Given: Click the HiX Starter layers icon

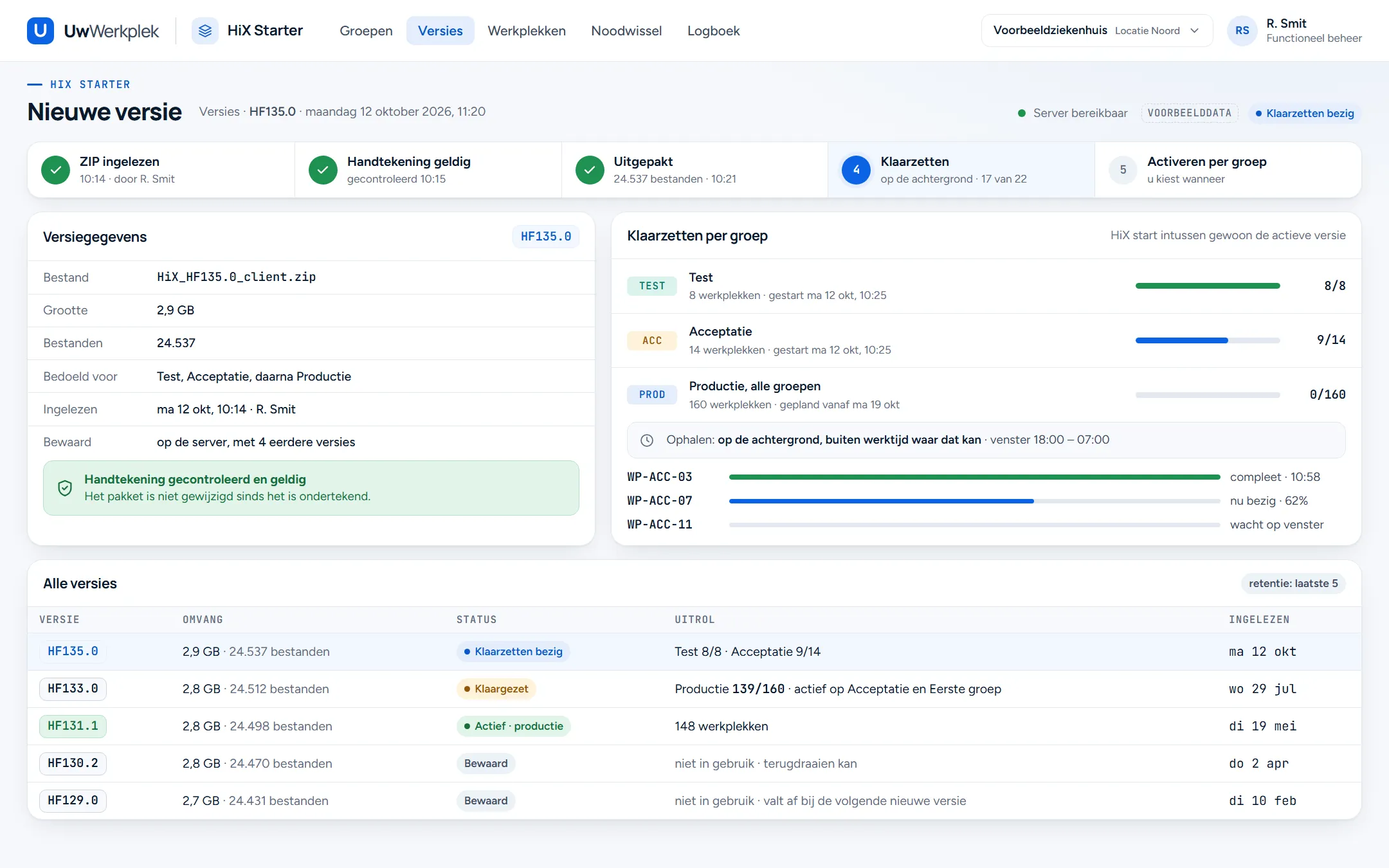Looking at the screenshot, I should (204, 30).
